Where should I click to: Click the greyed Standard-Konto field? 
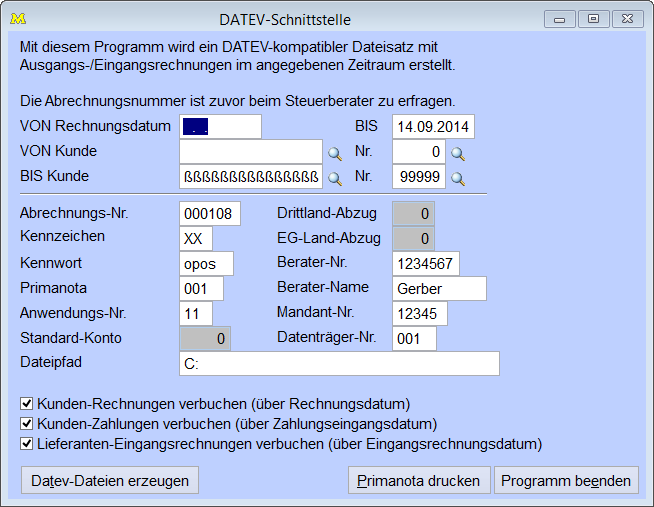click(205, 339)
